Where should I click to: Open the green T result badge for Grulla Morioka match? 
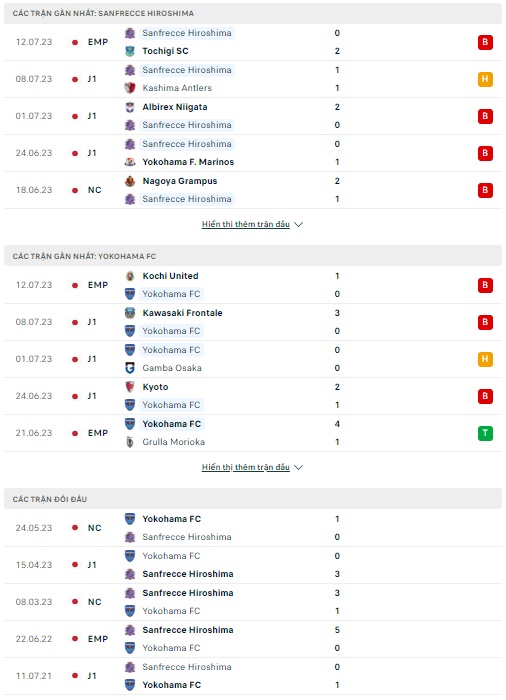tap(485, 433)
